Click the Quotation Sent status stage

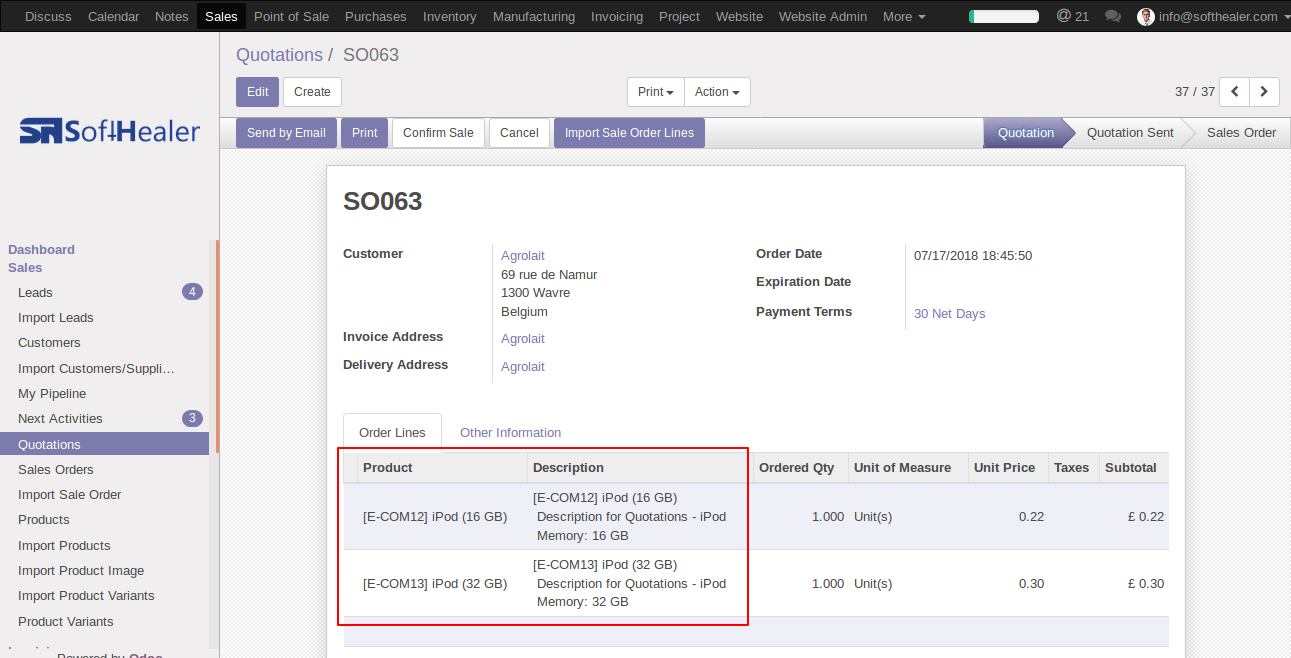tap(1130, 133)
